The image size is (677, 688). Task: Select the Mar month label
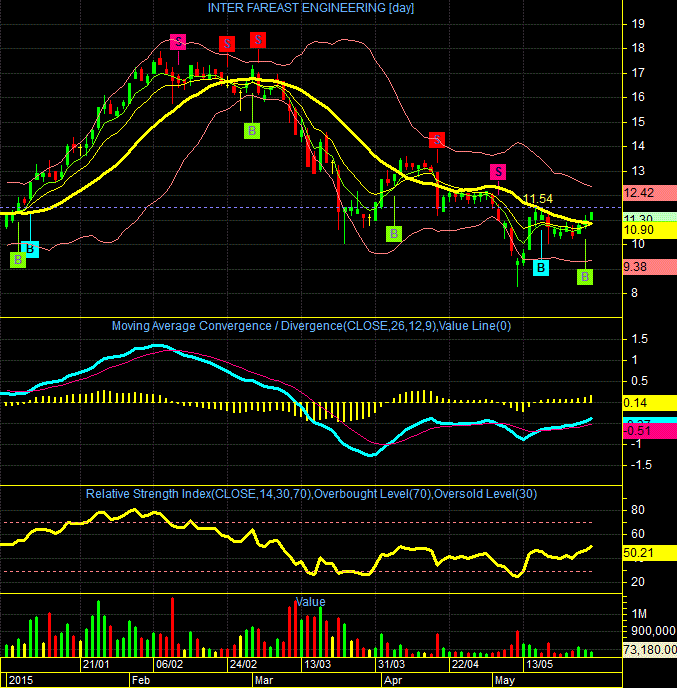pyautogui.click(x=264, y=680)
